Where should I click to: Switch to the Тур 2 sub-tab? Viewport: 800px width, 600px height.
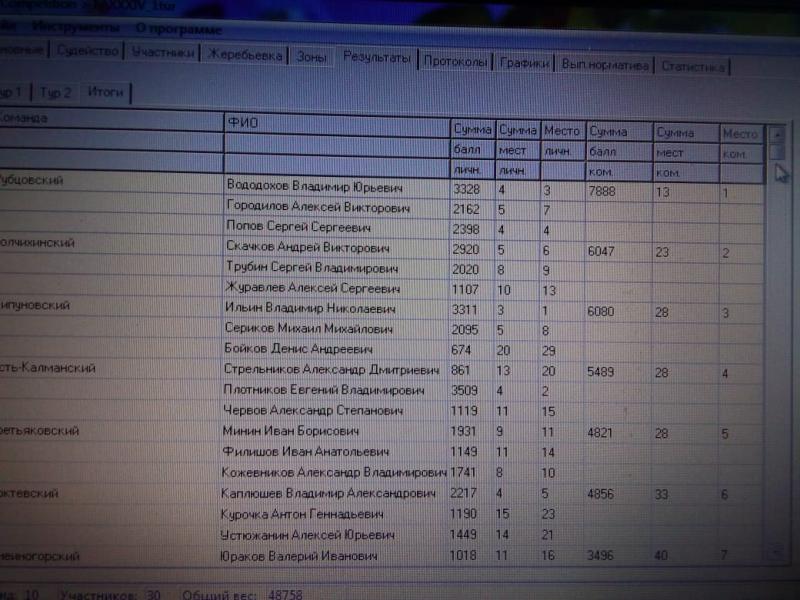[55, 92]
